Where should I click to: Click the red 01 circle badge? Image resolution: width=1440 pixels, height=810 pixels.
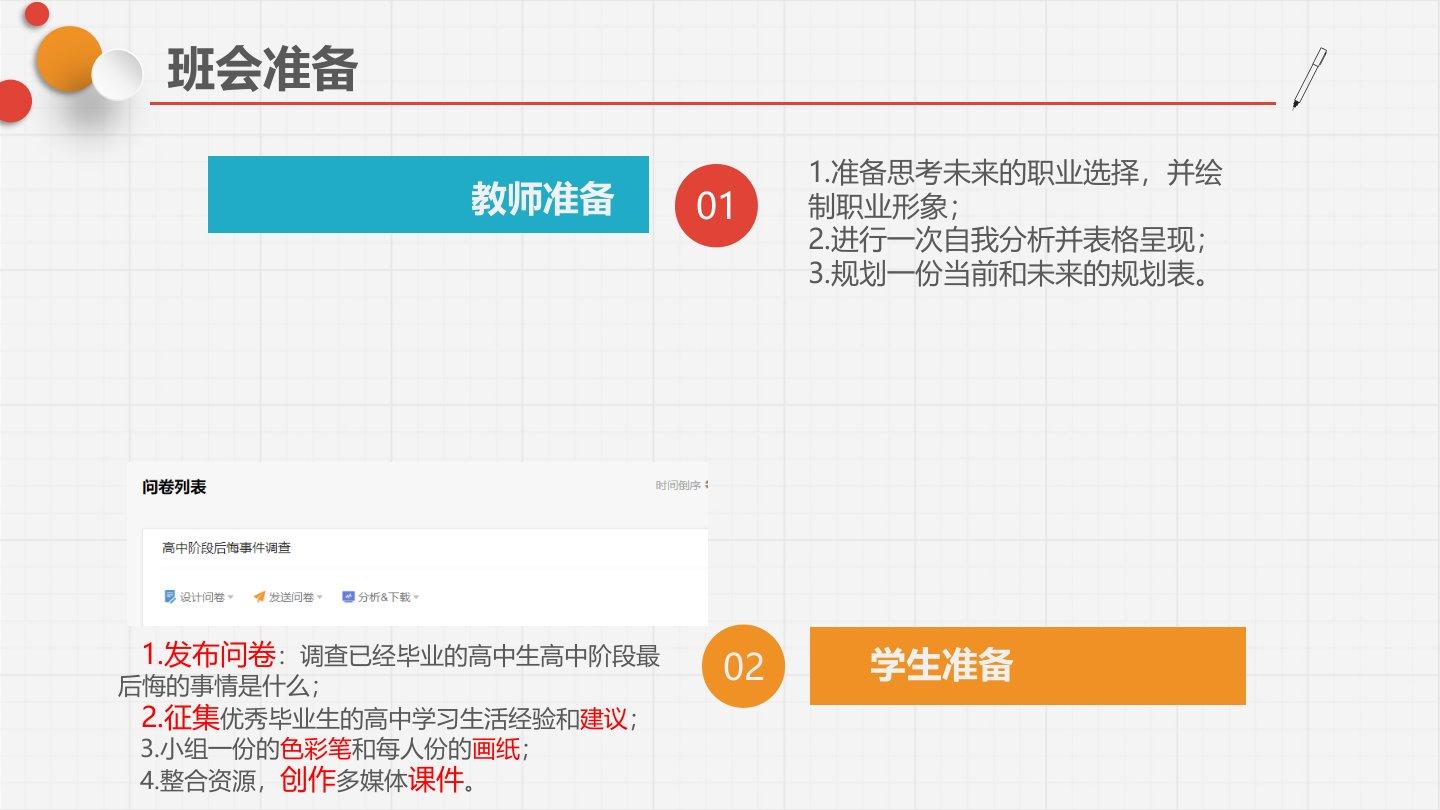(716, 206)
